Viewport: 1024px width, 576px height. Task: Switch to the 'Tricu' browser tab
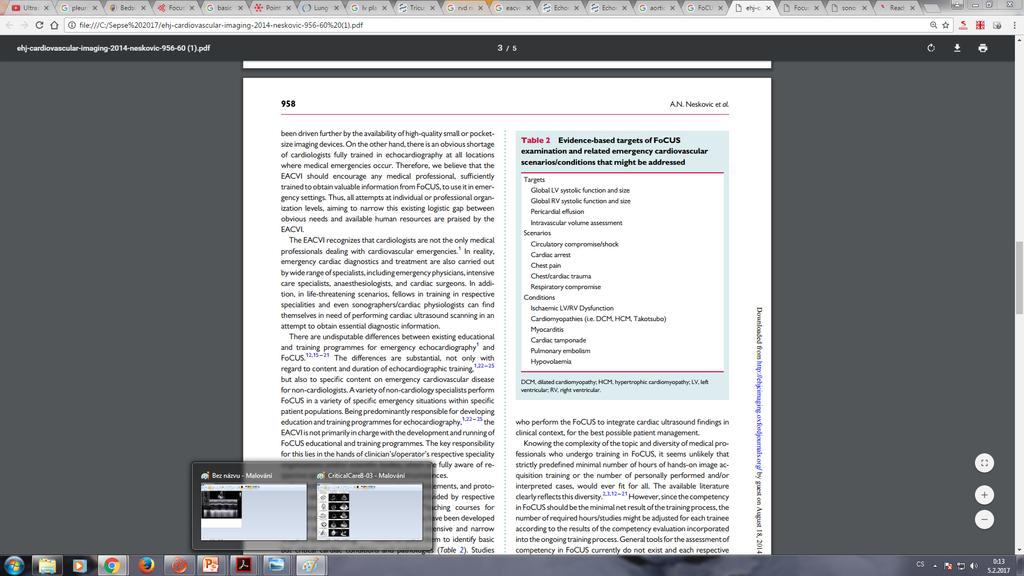(x=417, y=8)
